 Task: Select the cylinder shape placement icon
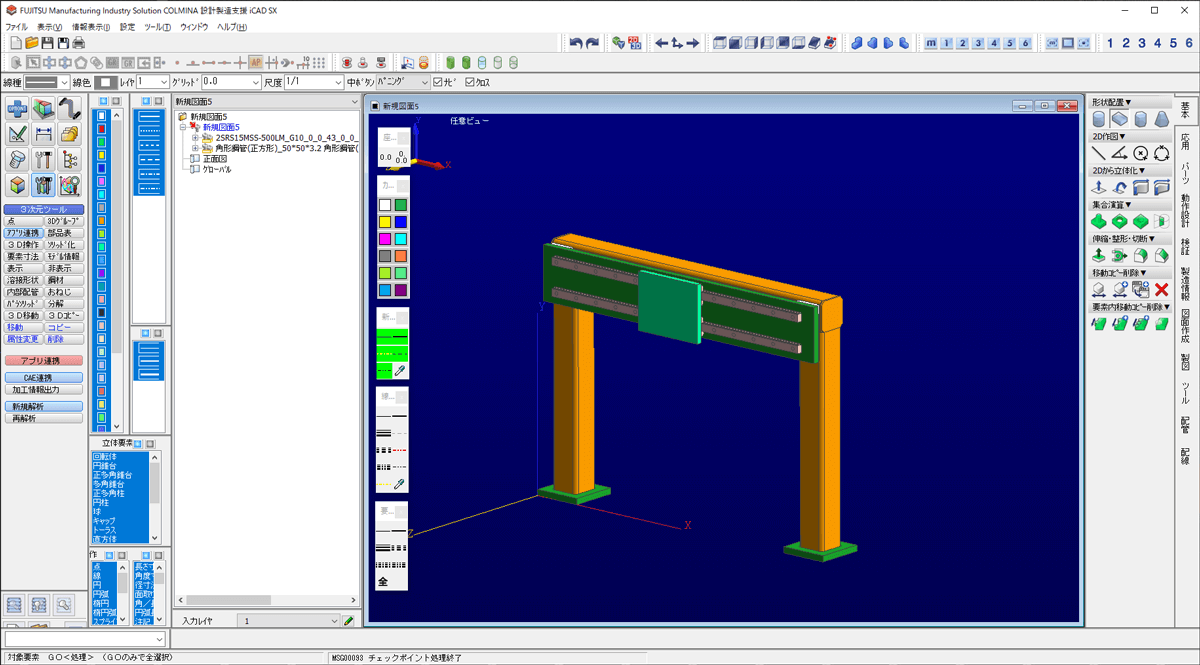pyautogui.click(x=1099, y=119)
